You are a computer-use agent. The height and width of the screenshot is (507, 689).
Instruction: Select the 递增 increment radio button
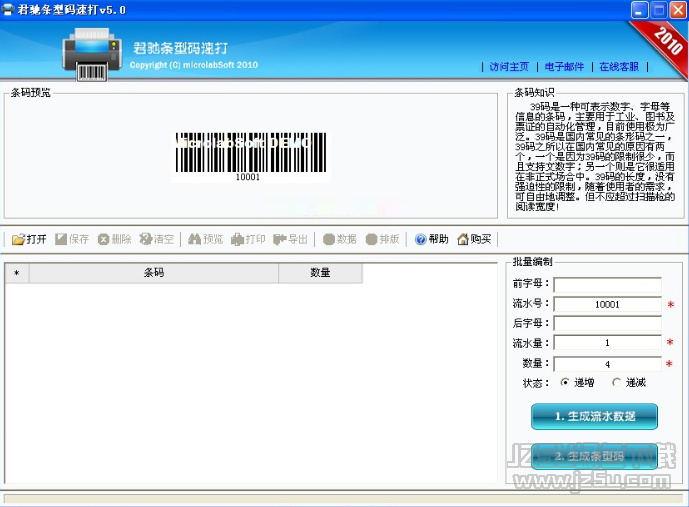tap(565, 382)
